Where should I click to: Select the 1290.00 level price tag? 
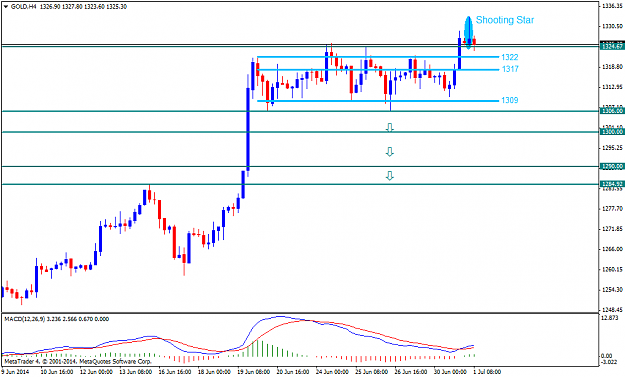[613, 167]
